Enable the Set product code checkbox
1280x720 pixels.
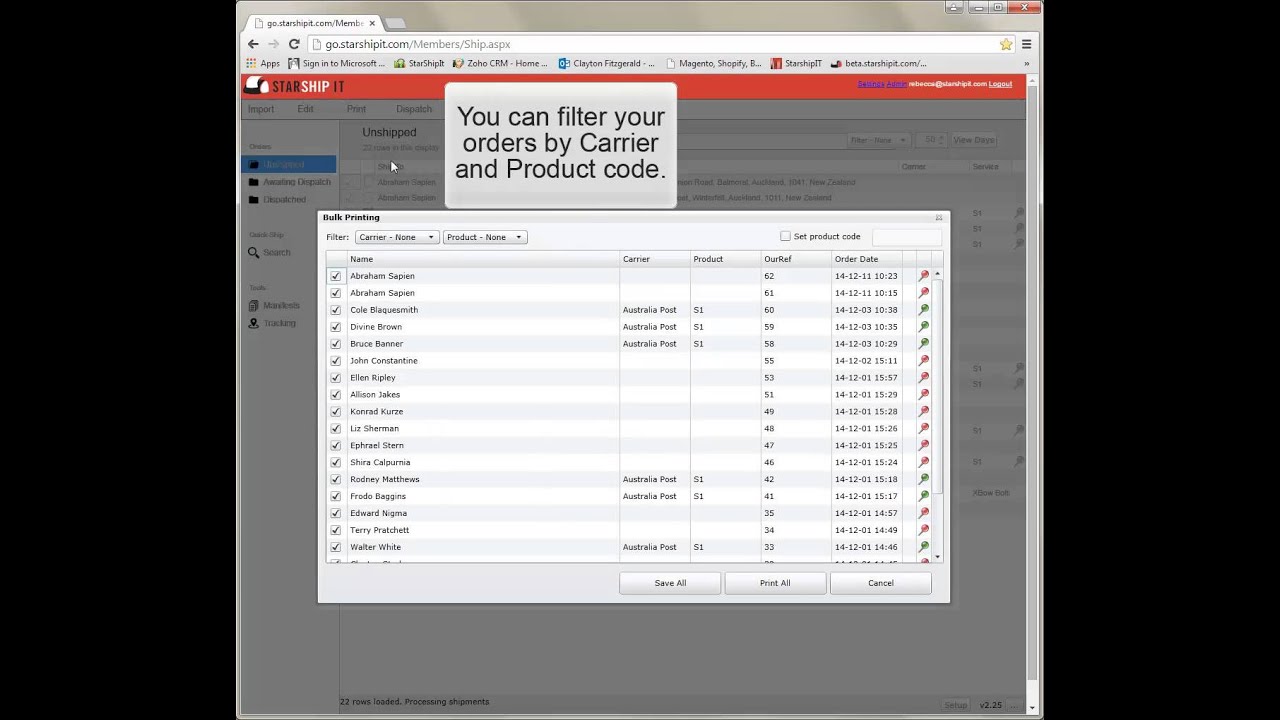point(785,237)
